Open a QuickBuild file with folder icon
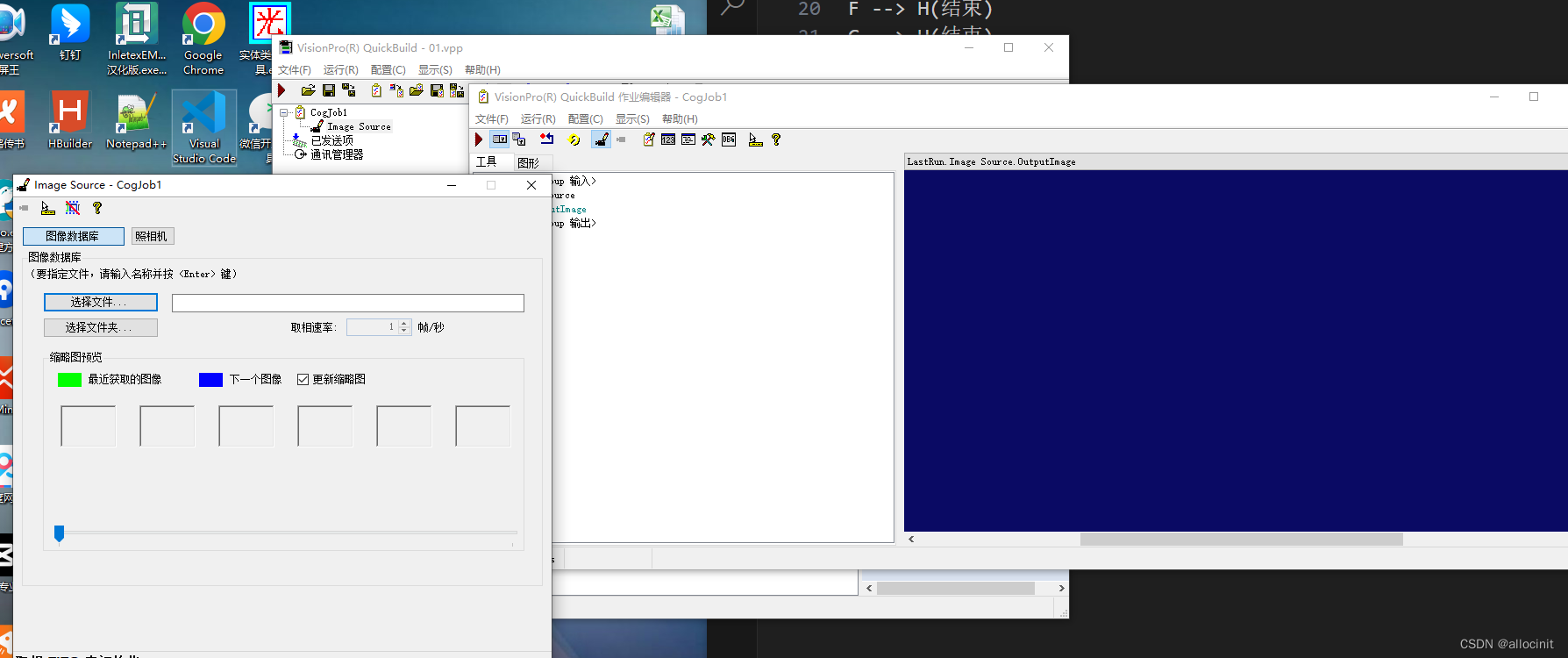This screenshot has width=1568, height=658. [308, 90]
